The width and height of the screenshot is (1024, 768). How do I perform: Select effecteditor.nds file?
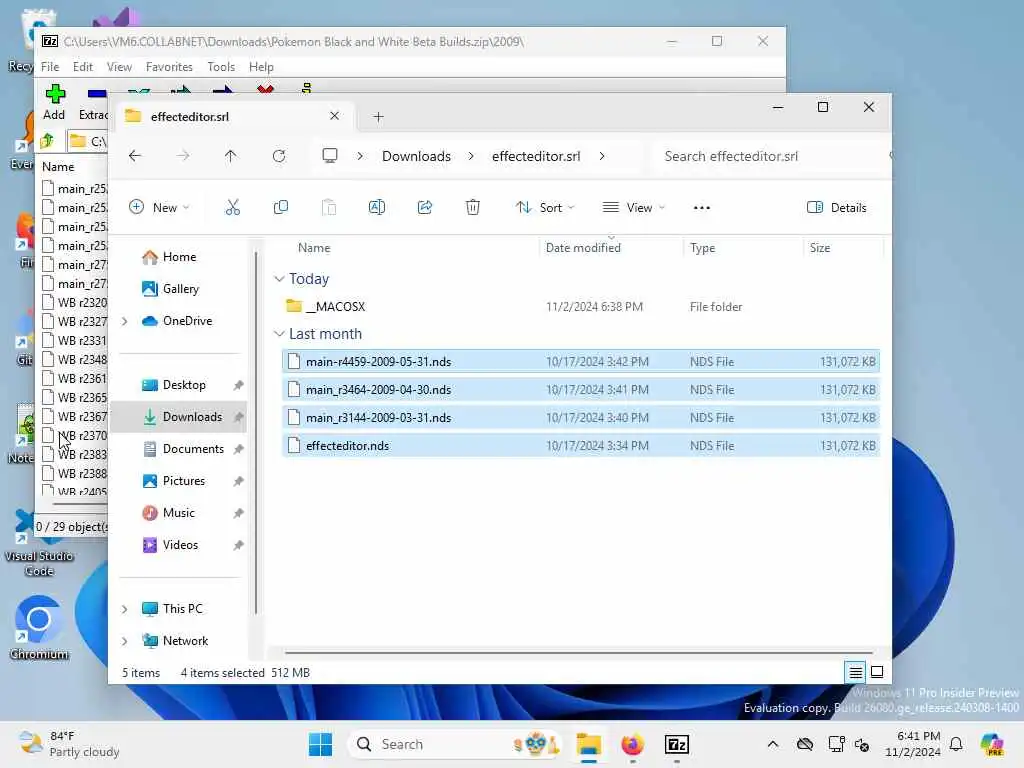tap(581, 446)
